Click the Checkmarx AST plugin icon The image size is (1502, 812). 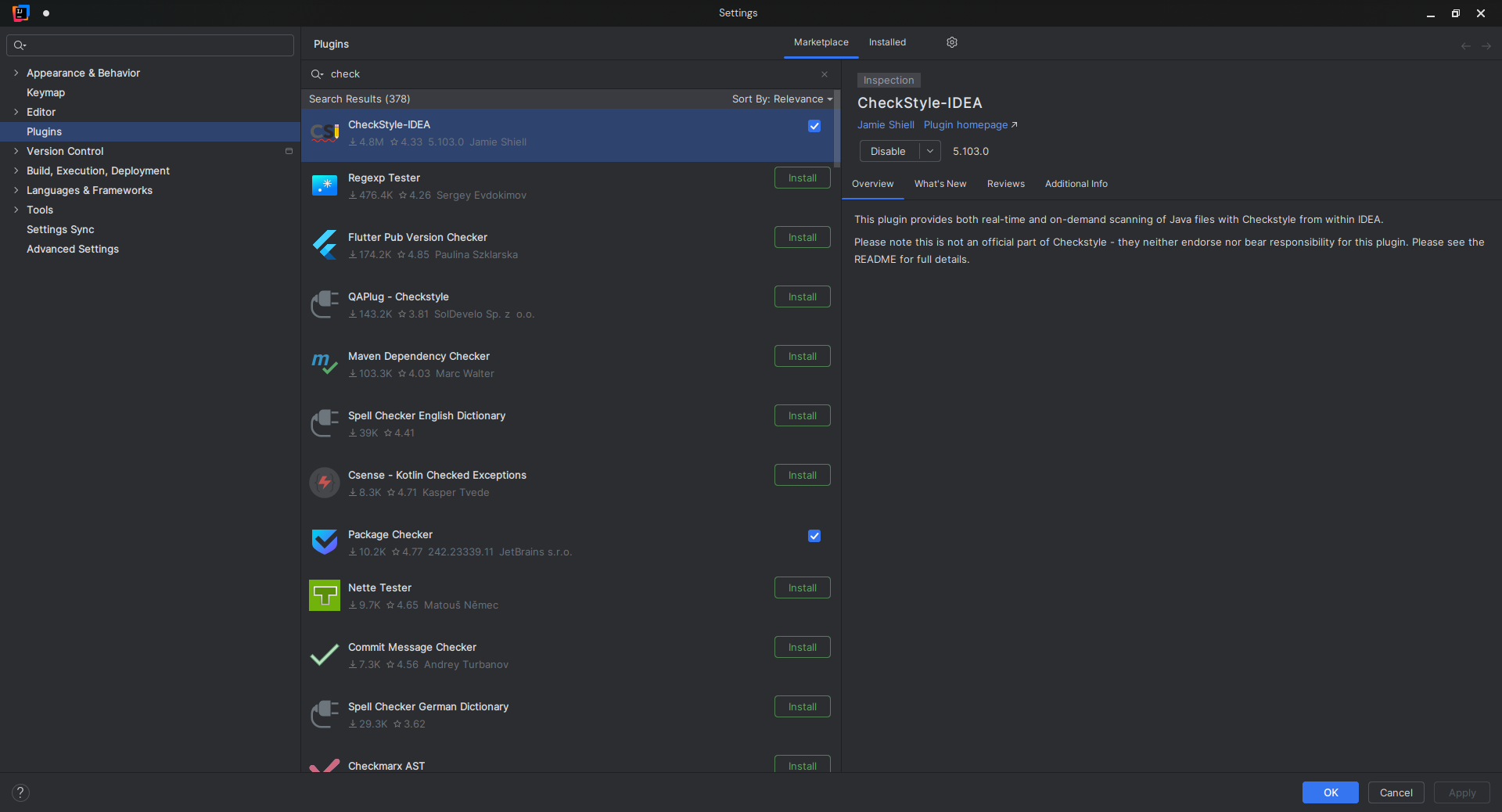(325, 765)
